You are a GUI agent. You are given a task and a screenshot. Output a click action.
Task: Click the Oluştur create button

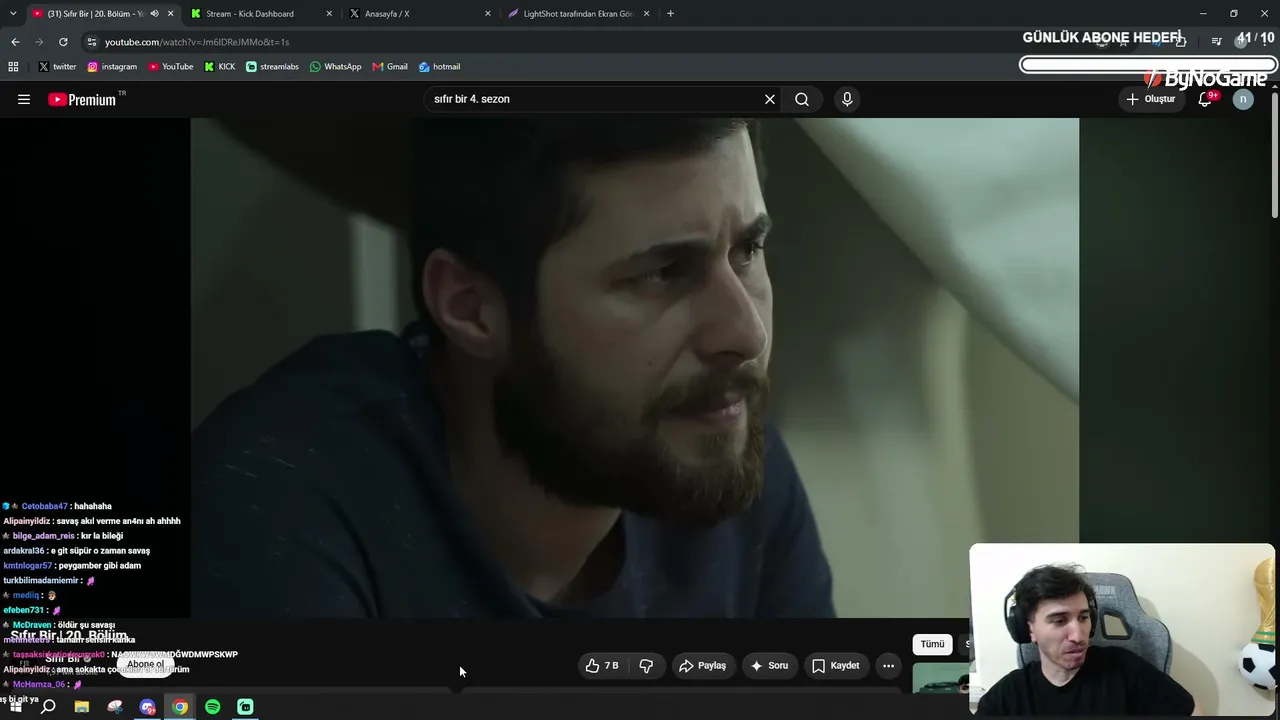pyautogui.click(x=1151, y=99)
